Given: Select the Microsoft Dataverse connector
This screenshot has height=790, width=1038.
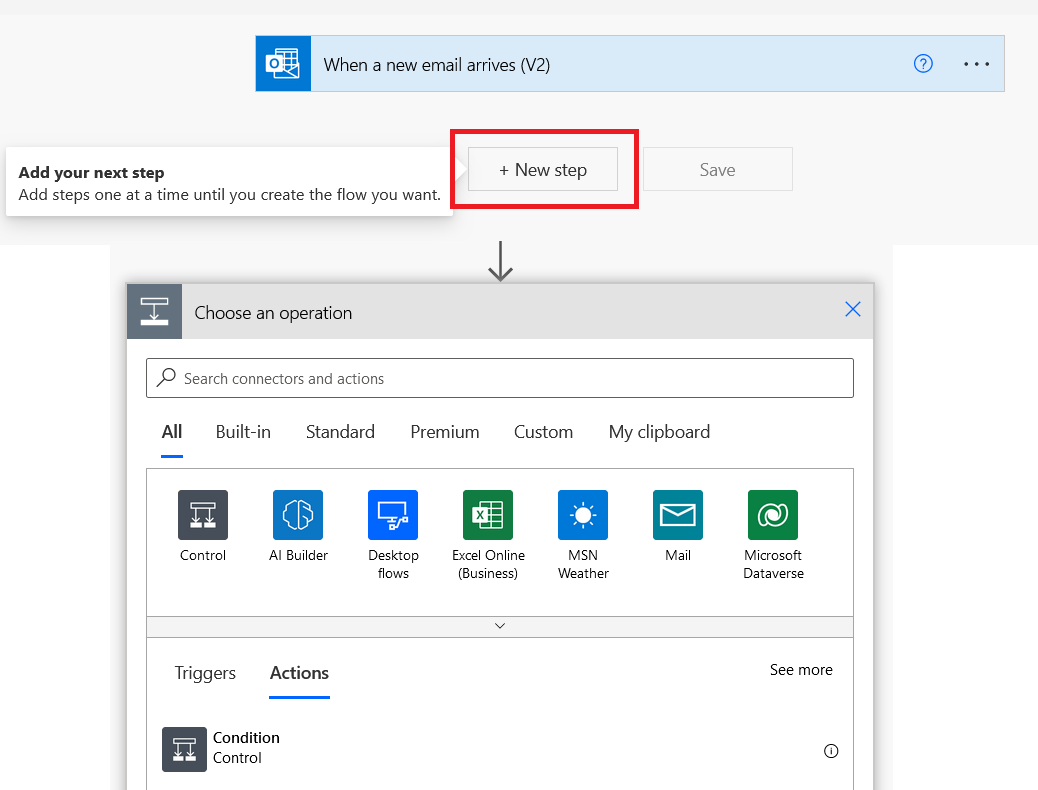Looking at the screenshot, I should (773, 515).
